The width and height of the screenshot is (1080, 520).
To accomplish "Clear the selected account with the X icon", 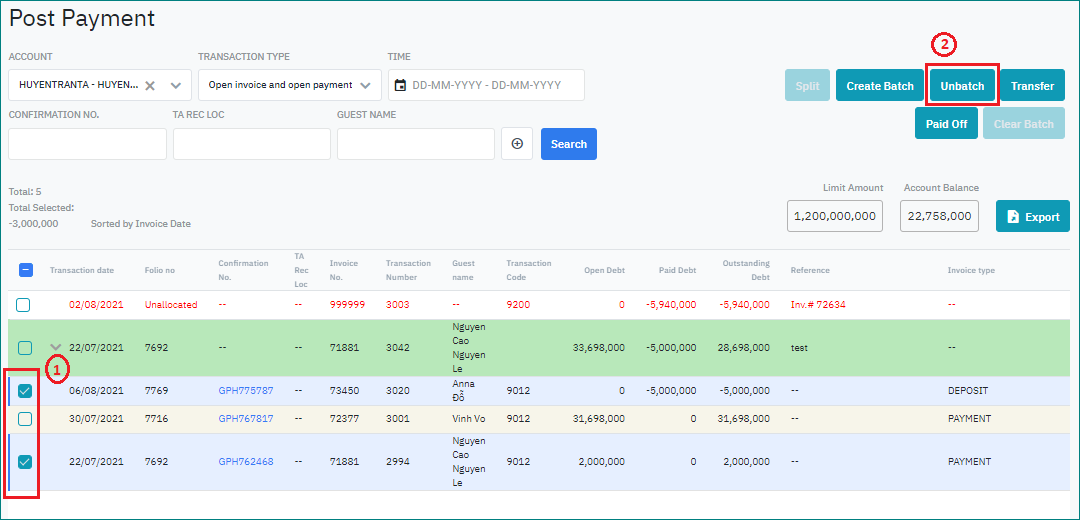I will (x=150, y=86).
